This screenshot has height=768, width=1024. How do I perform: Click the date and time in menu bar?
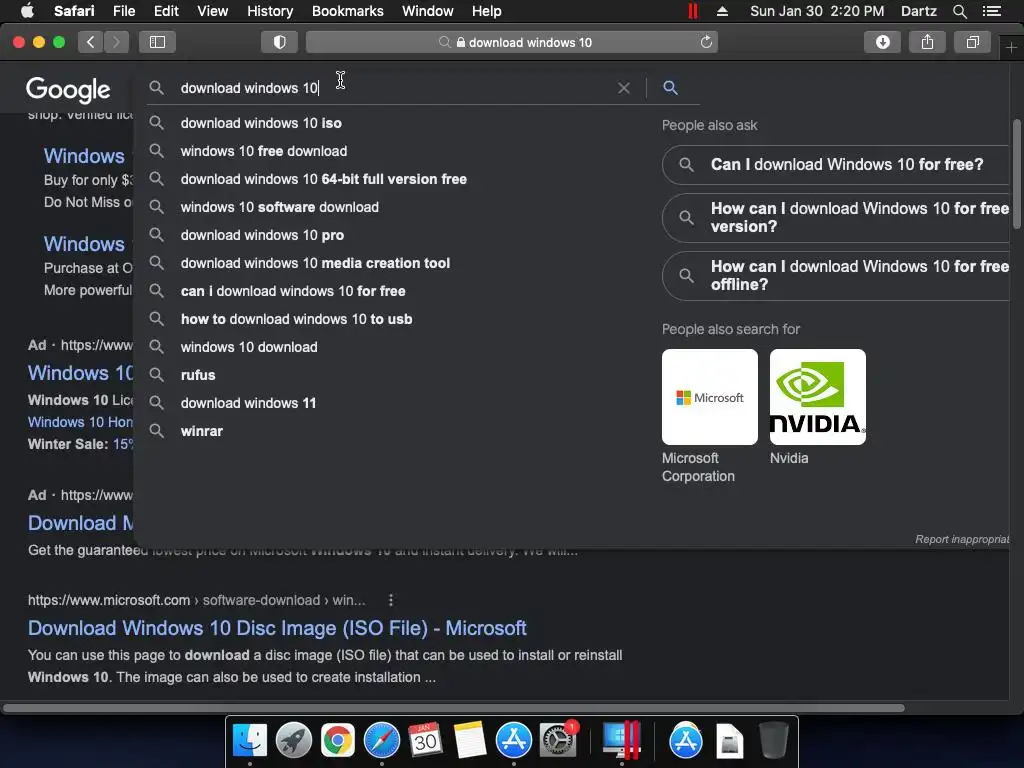pyautogui.click(x=817, y=11)
